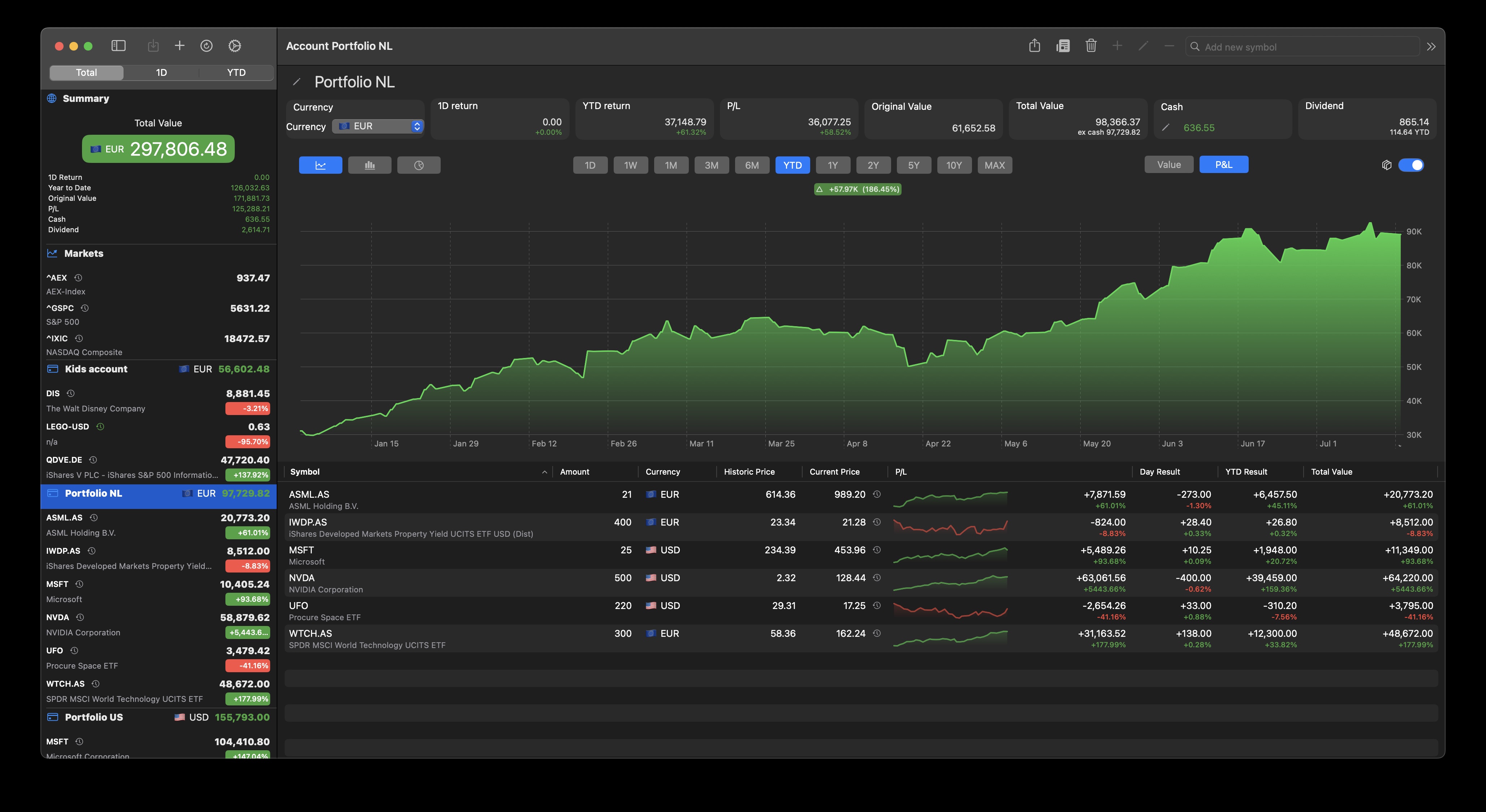Select the MAX time range button
Image resolution: width=1486 pixels, height=812 pixels.
(x=994, y=165)
